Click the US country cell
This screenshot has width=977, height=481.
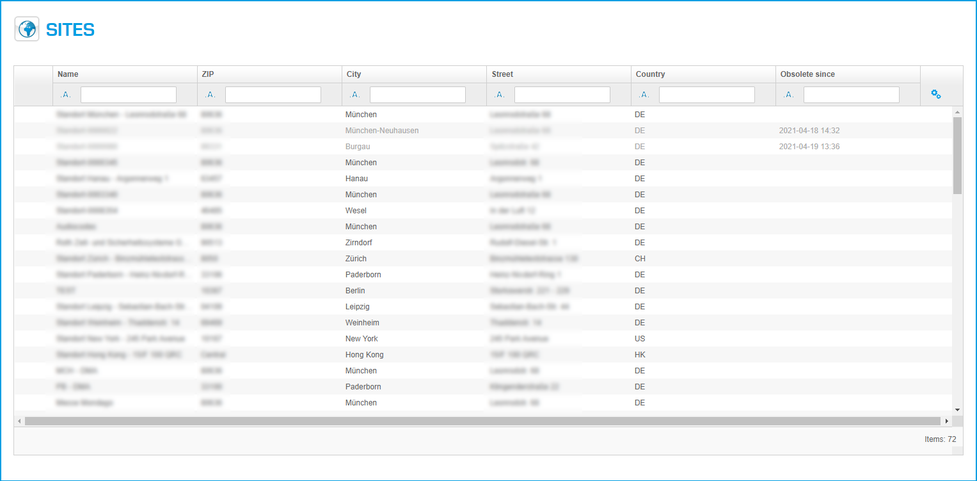pyautogui.click(x=703, y=339)
